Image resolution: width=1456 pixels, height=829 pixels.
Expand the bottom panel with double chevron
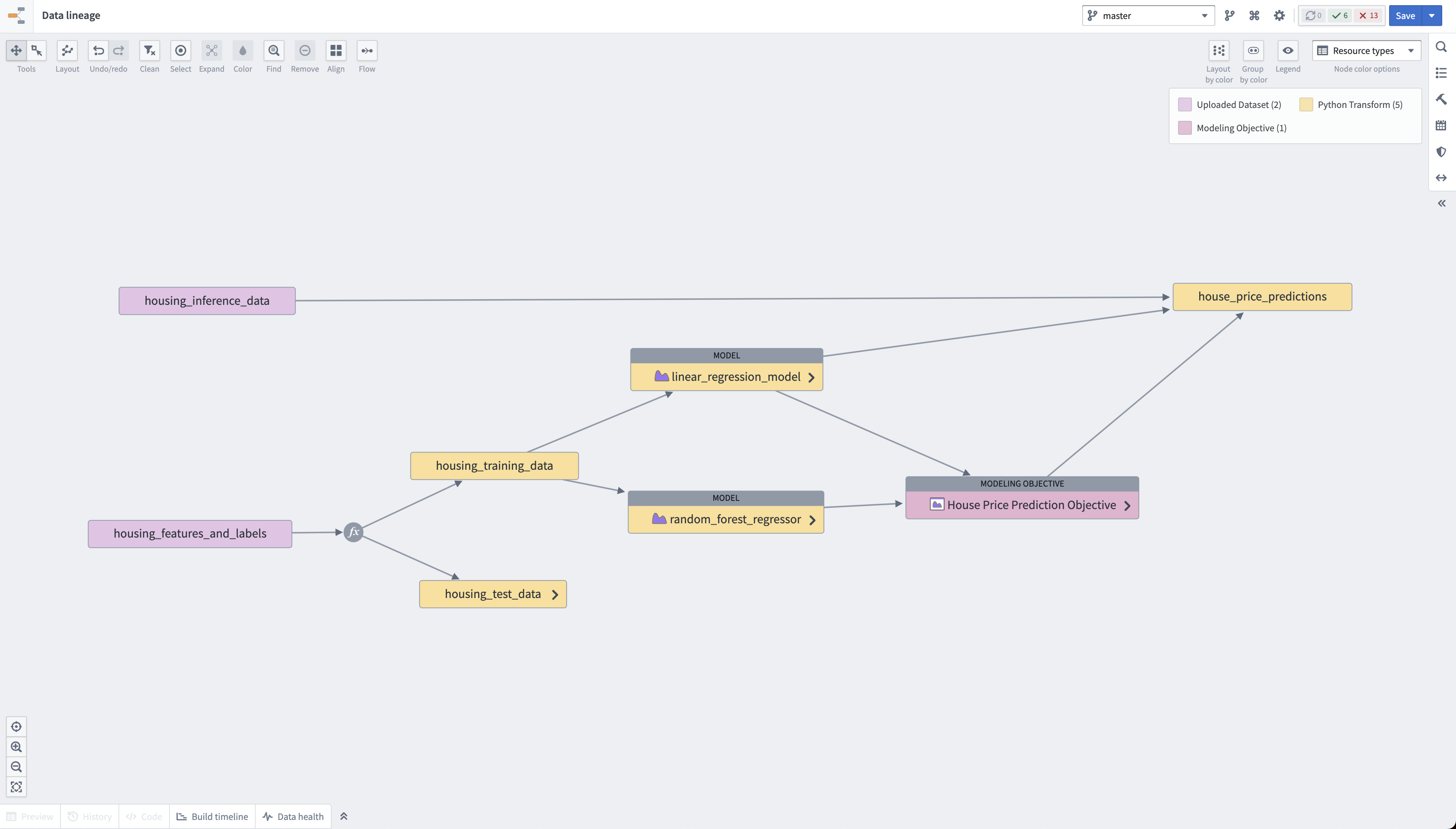[x=344, y=816]
